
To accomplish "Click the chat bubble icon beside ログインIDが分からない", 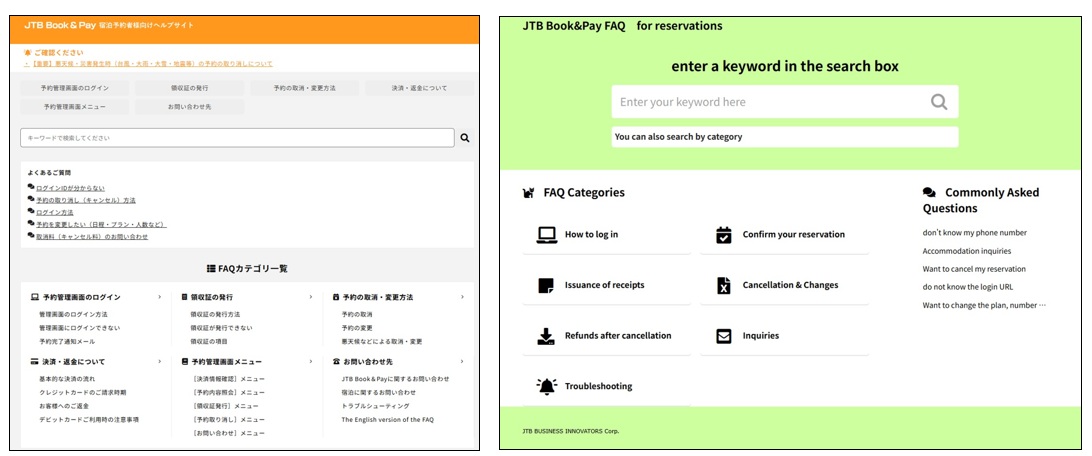I will click(x=31, y=187).
